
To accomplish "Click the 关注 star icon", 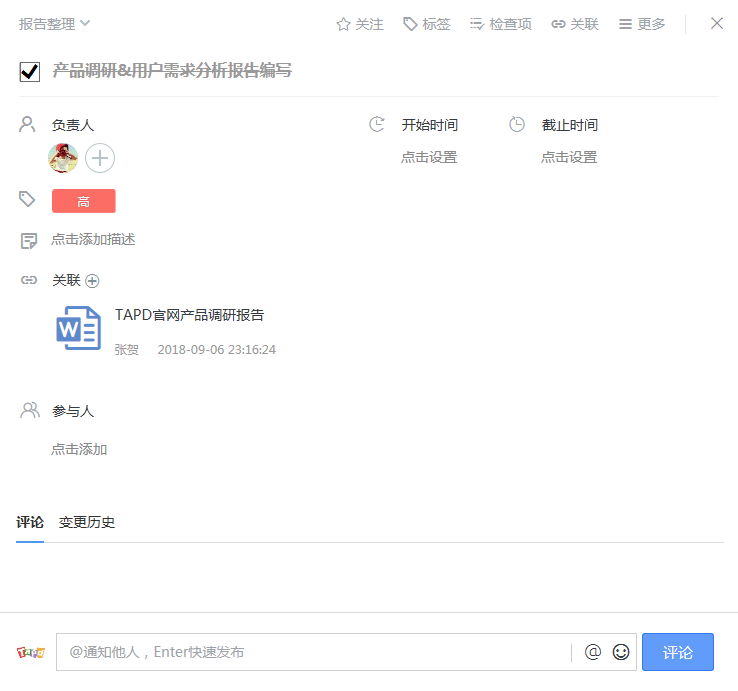I will coord(344,24).
